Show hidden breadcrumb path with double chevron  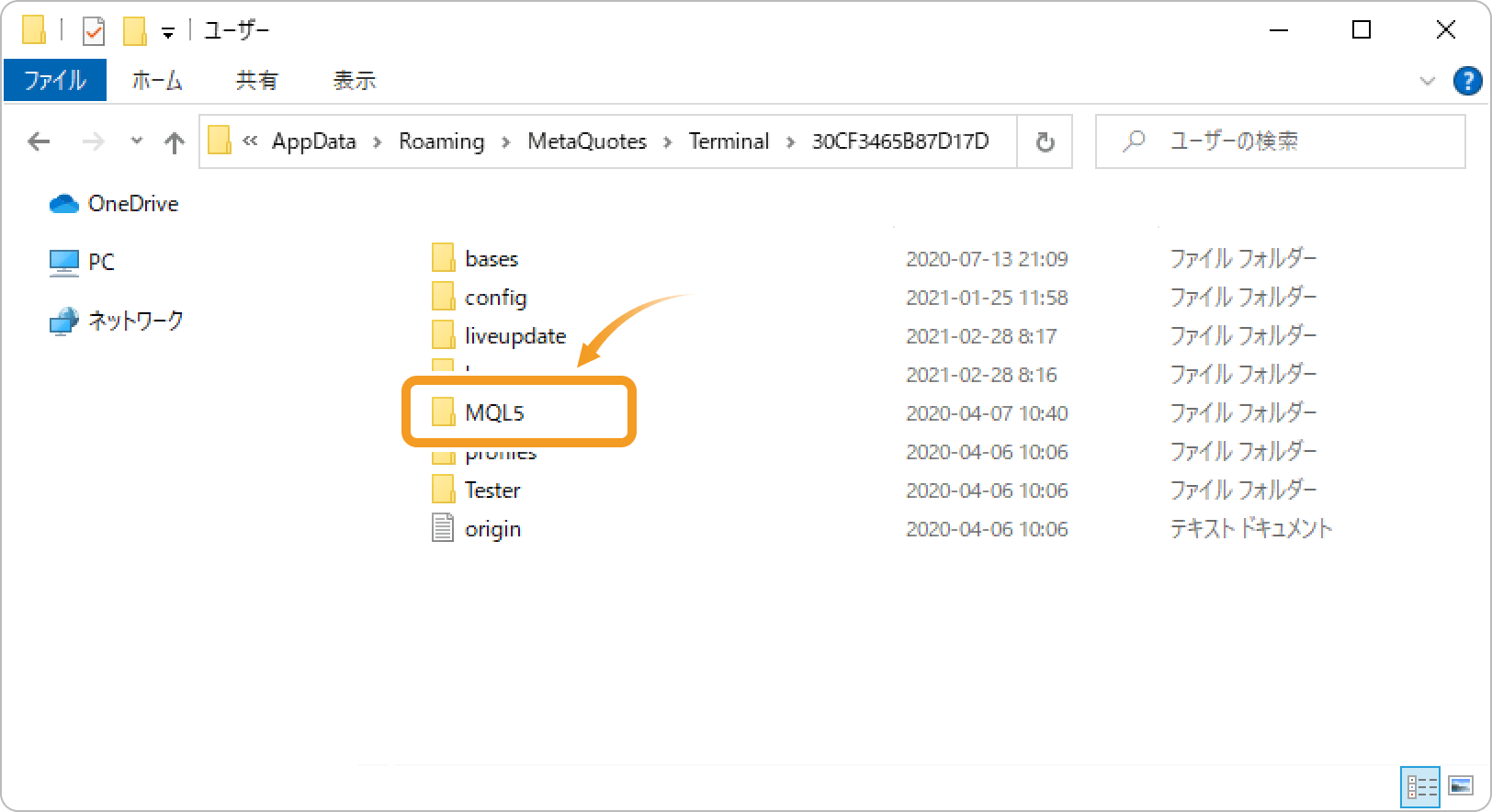250,141
